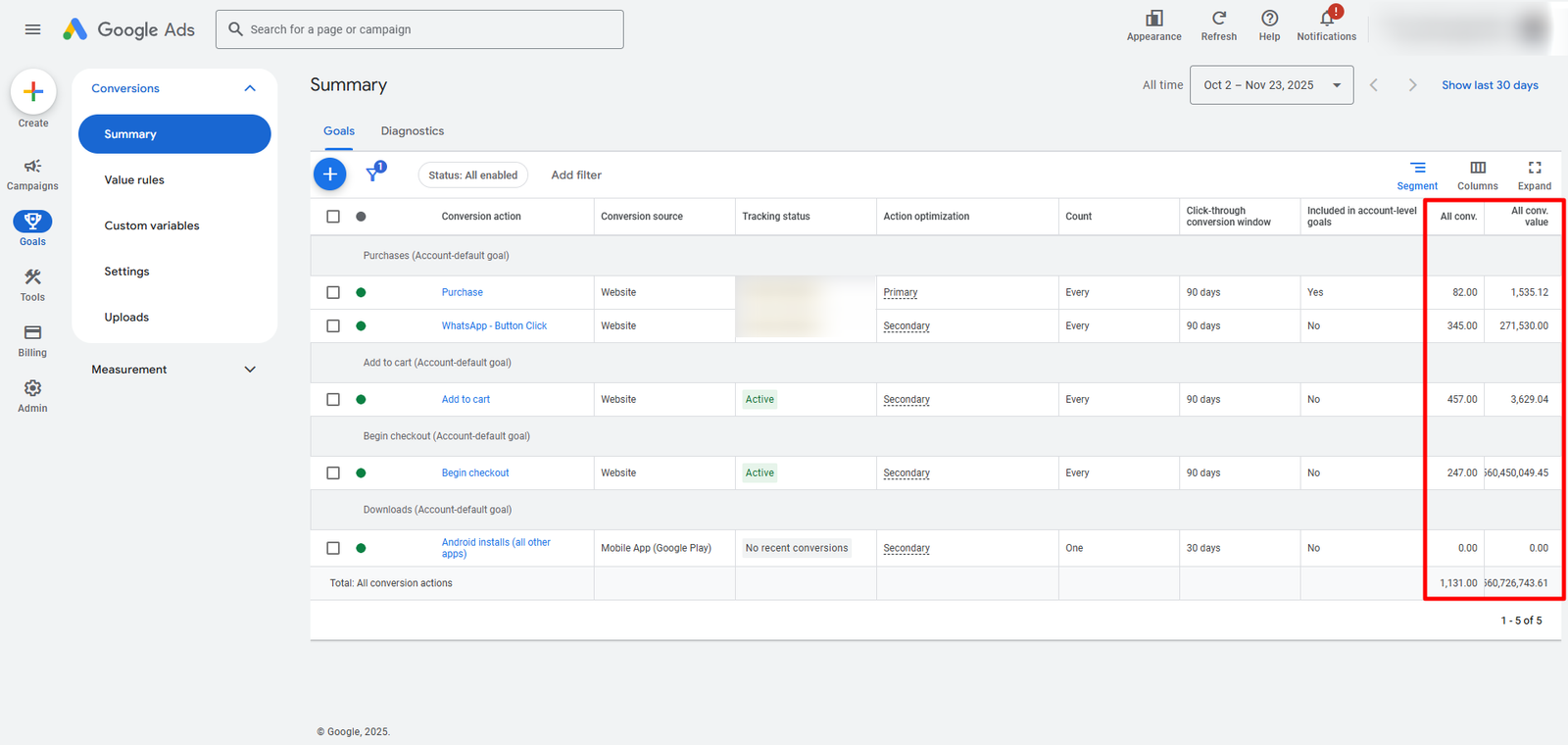
Task: Switch to the Diagnostics tab
Action: click(412, 131)
